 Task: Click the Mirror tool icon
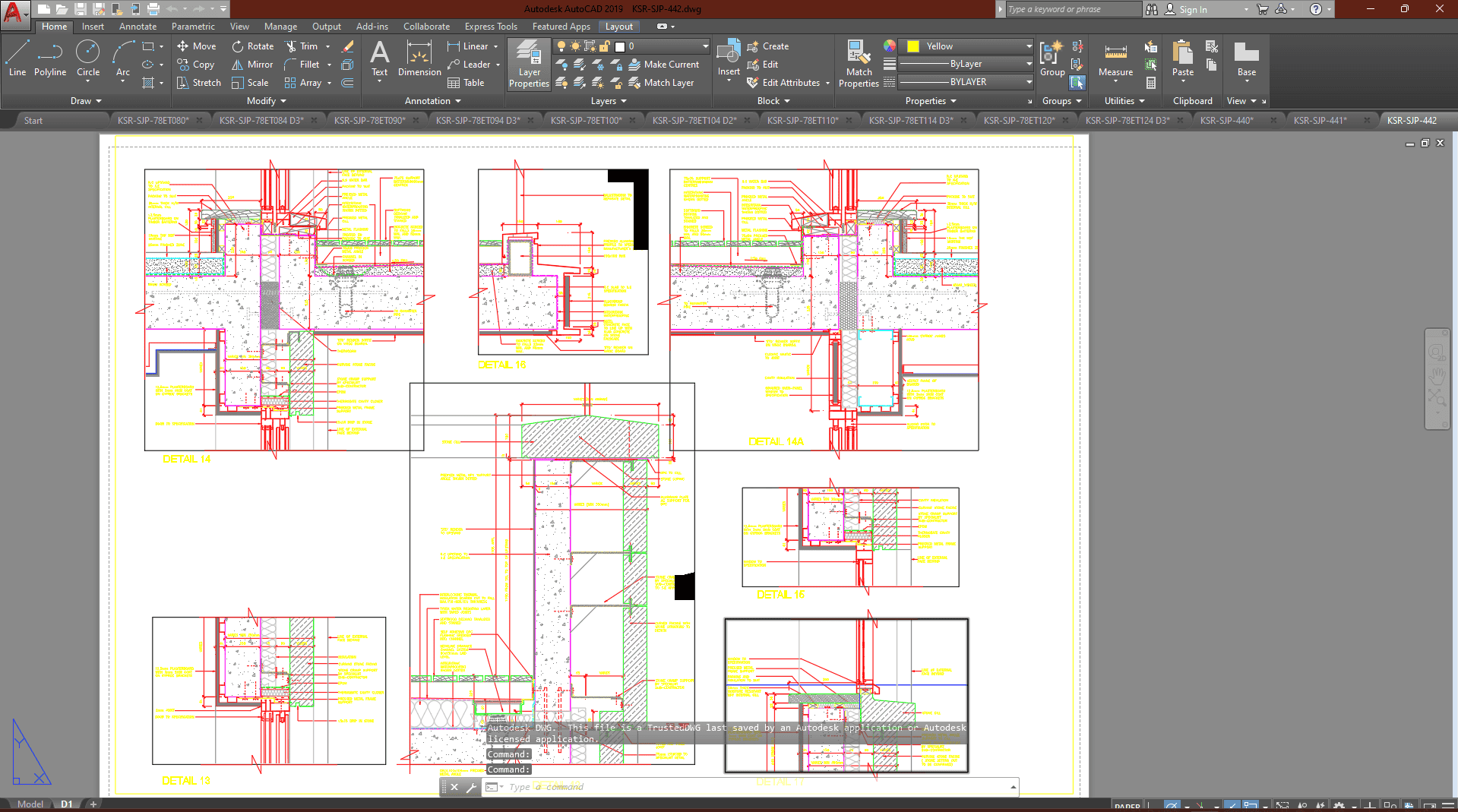point(238,65)
